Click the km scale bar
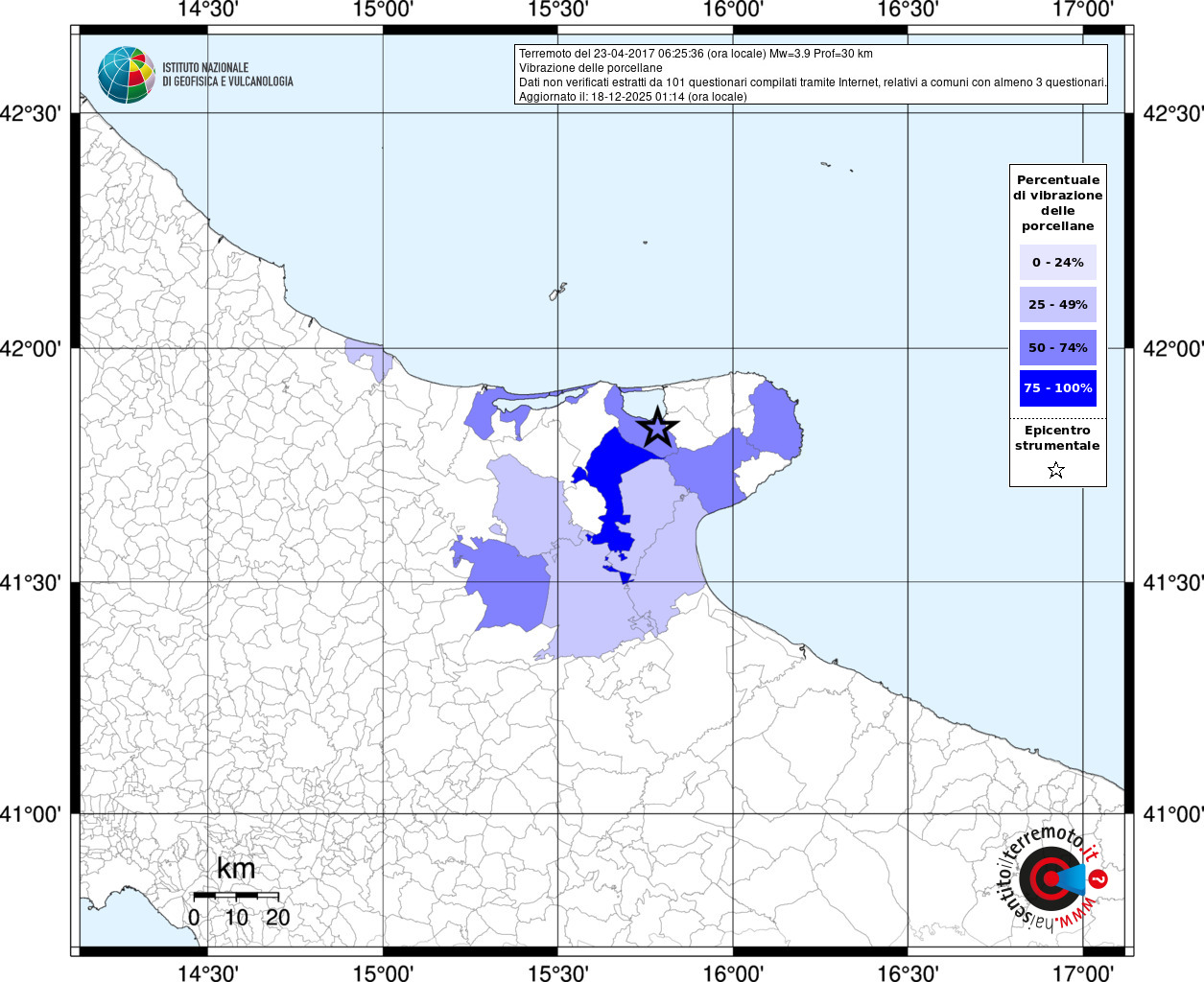 [236, 895]
